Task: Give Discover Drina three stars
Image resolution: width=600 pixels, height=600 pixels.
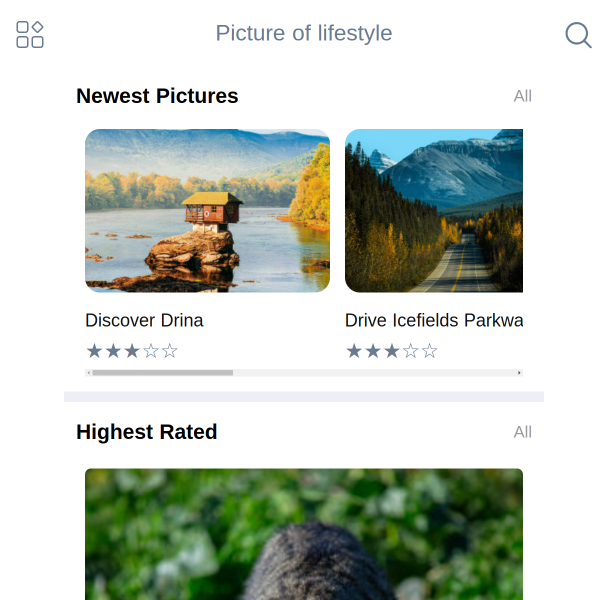Action: click(132, 351)
